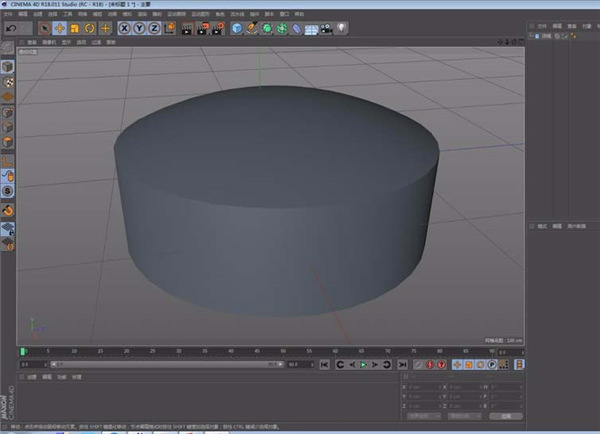Toggle the Z axis lock
This screenshot has height=434, width=600.
pyautogui.click(x=154, y=28)
